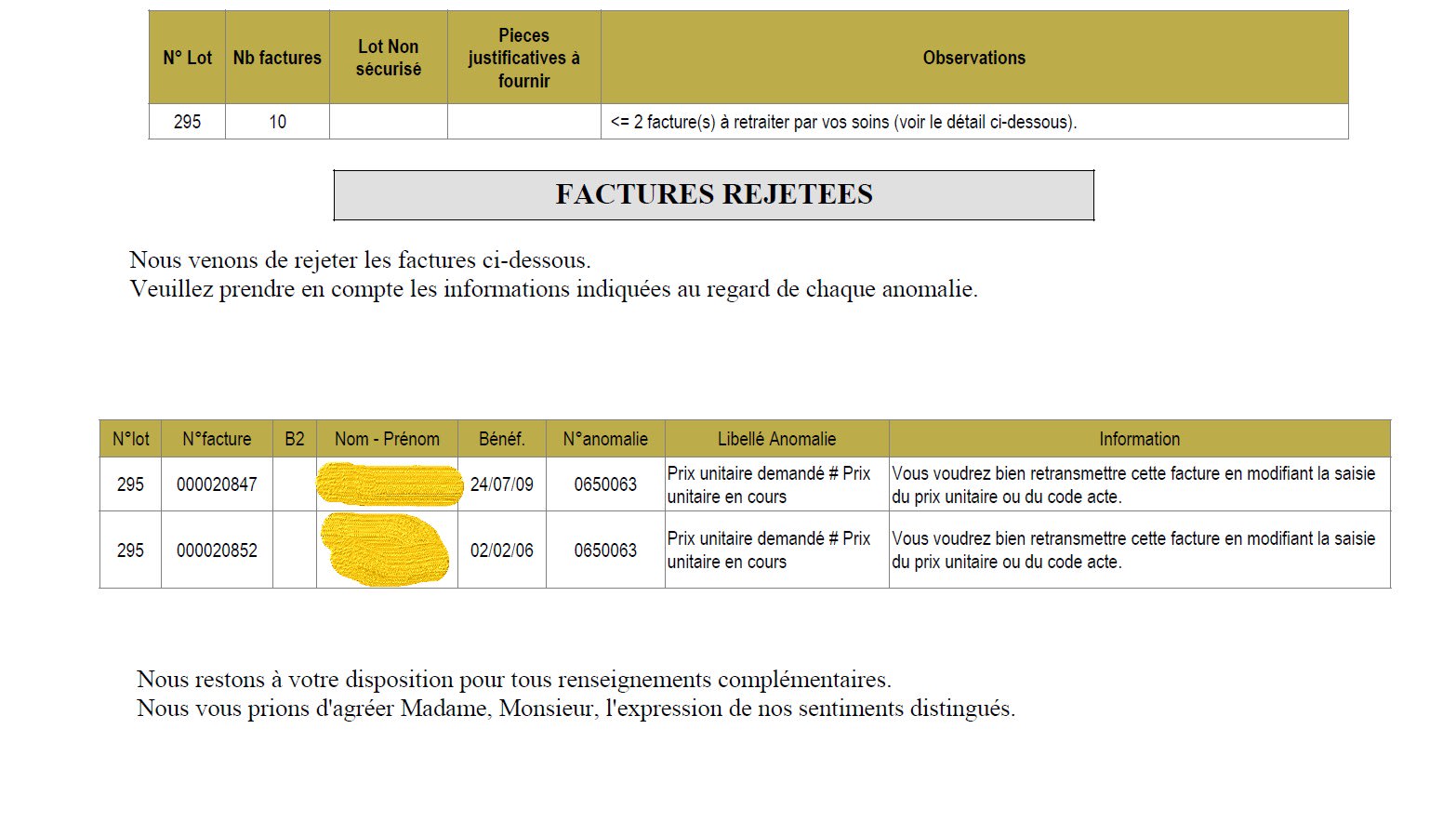
Task: Click the 'Nom - Prénom' column header
Action: click(x=387, y=439)
